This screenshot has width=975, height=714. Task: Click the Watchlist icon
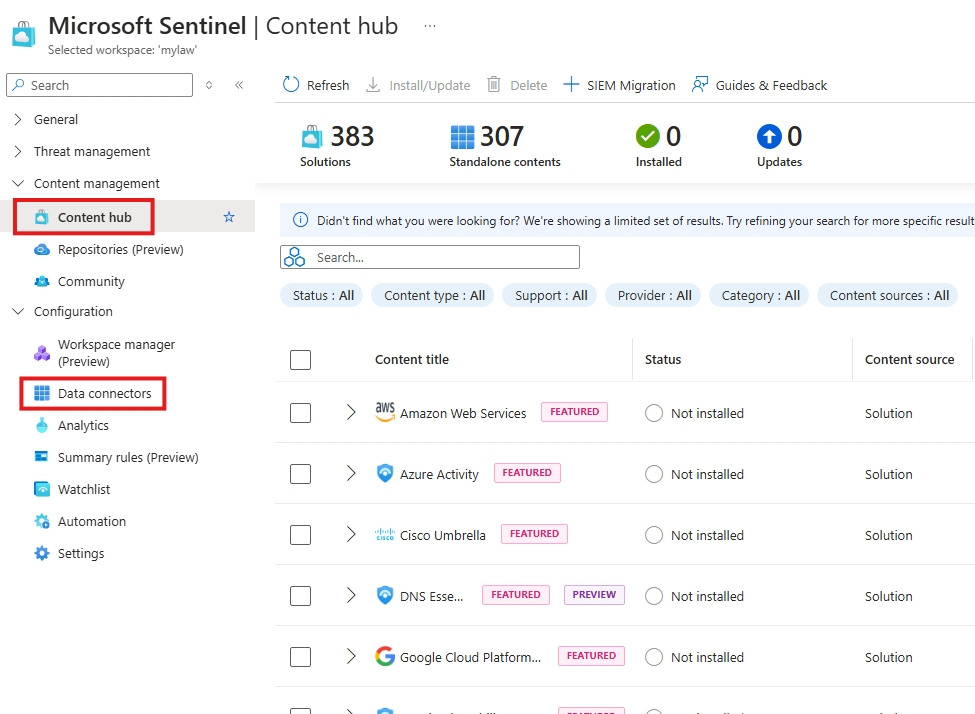tap(42, 489)
